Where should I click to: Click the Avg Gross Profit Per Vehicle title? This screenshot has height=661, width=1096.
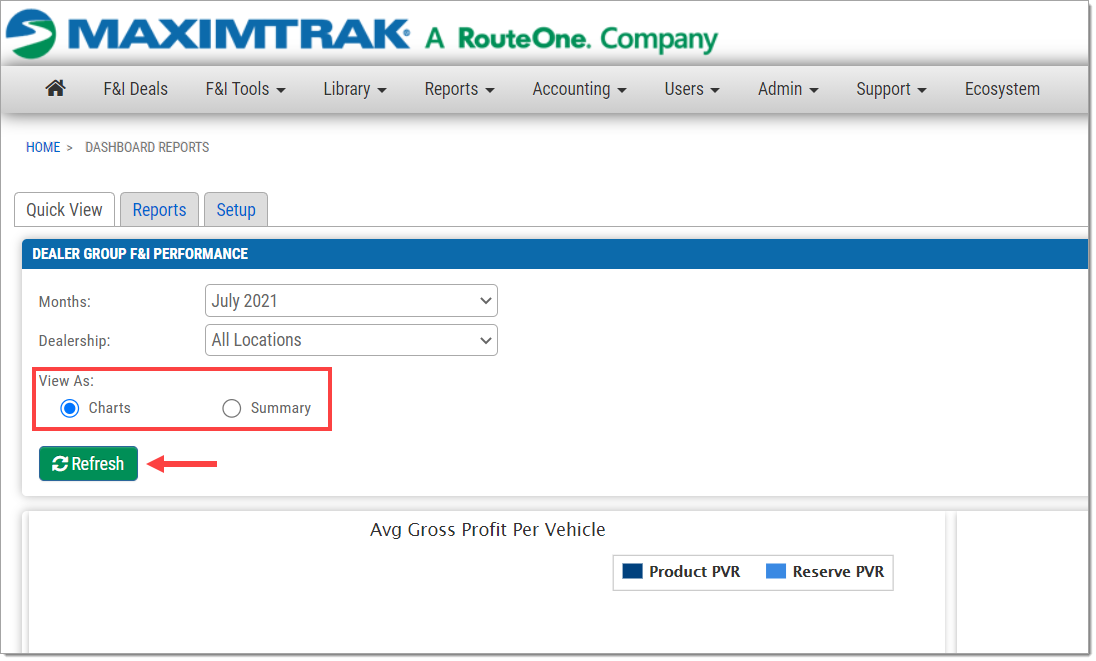pyautogui.click(x=487, y=530)
